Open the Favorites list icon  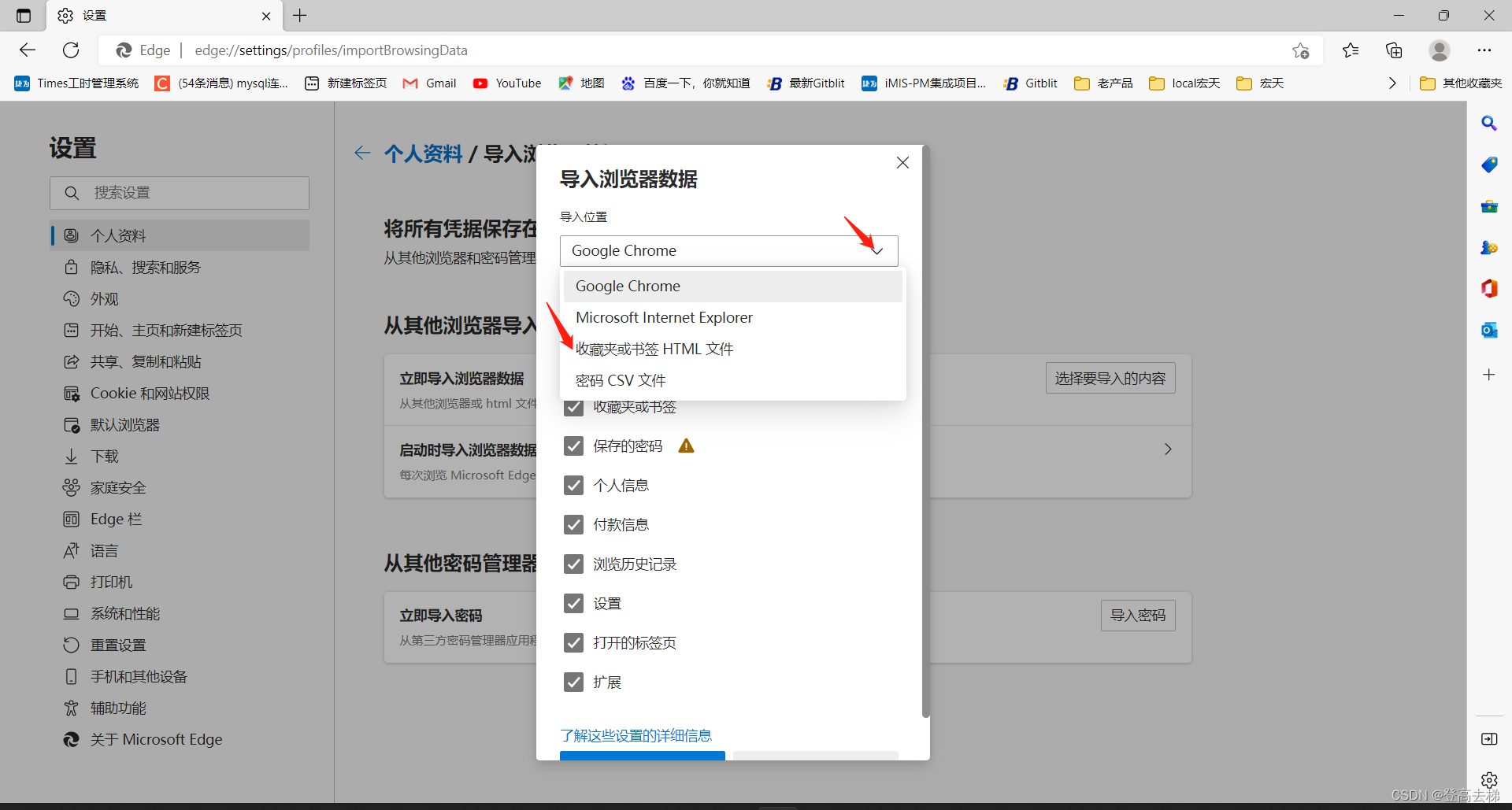point(1351,50)
